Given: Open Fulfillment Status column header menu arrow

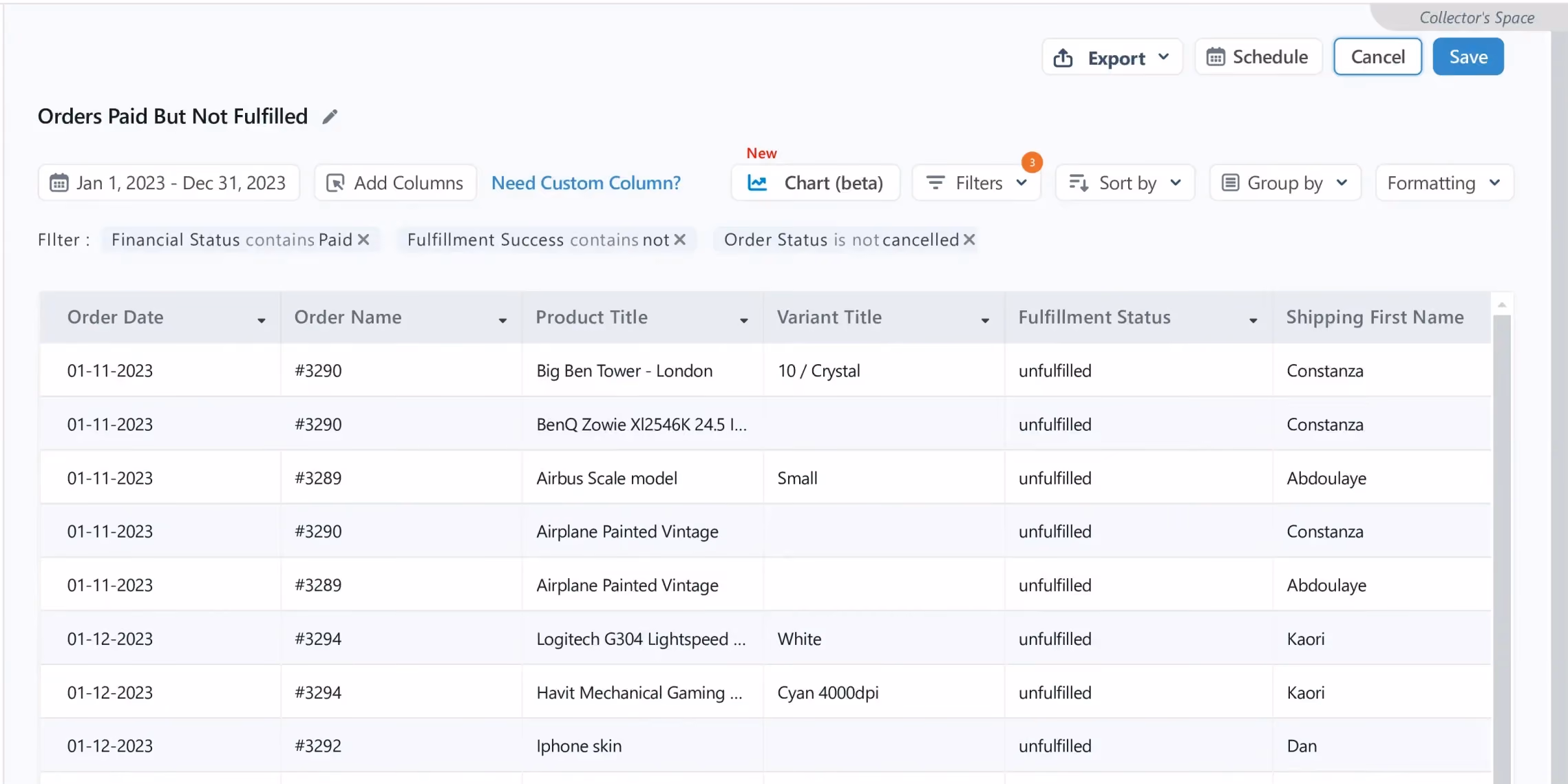Looking at the screenshot, I should (1253, 320).
